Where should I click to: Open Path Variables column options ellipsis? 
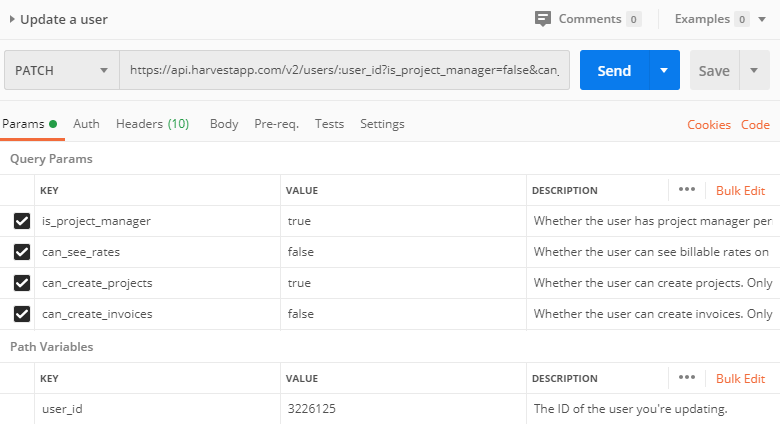tap(687, 378)
